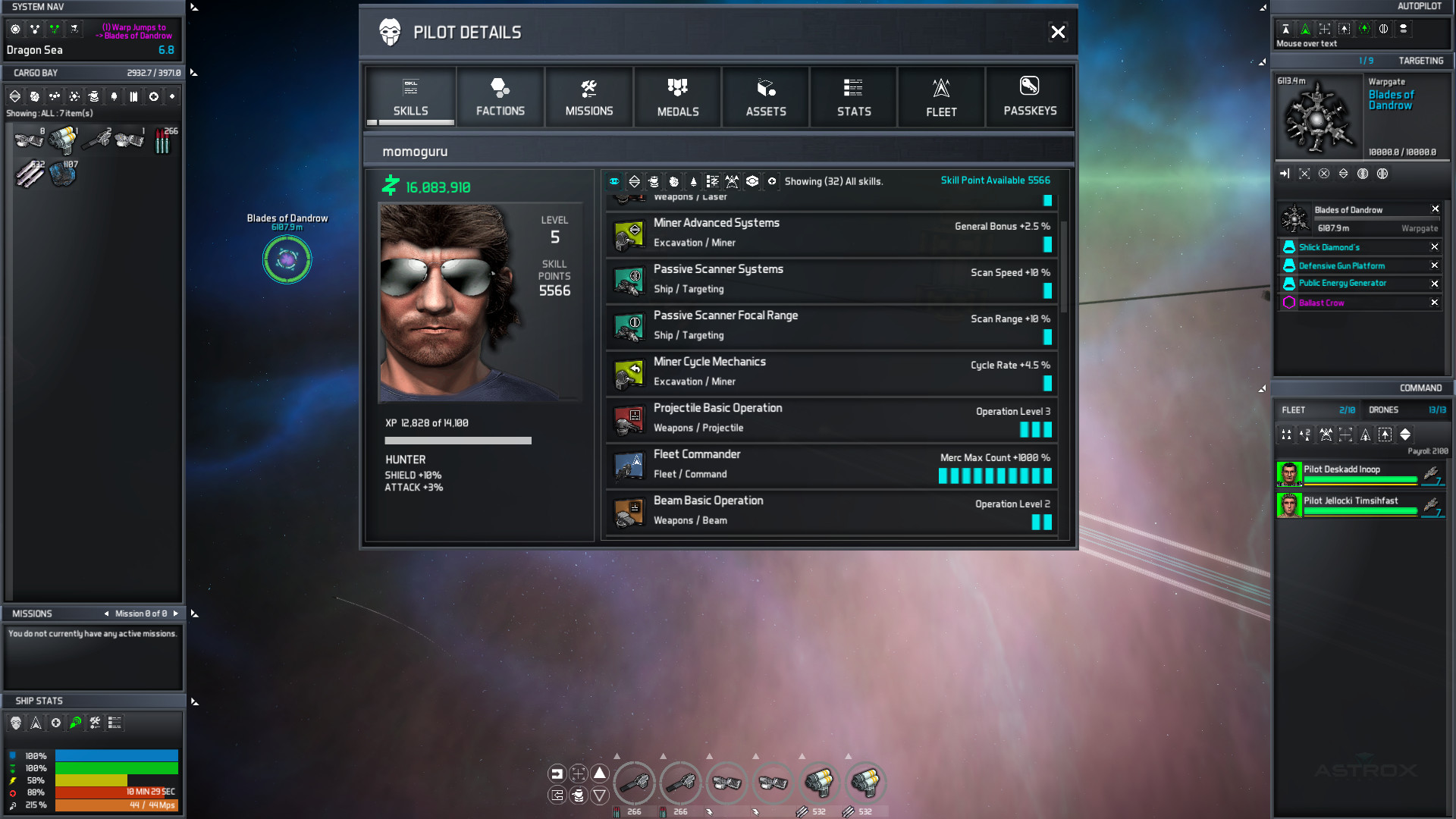
Task: Click the Blades of Dandrow warpgate link
Action: pyautogui.click(x=1390, y=100)
